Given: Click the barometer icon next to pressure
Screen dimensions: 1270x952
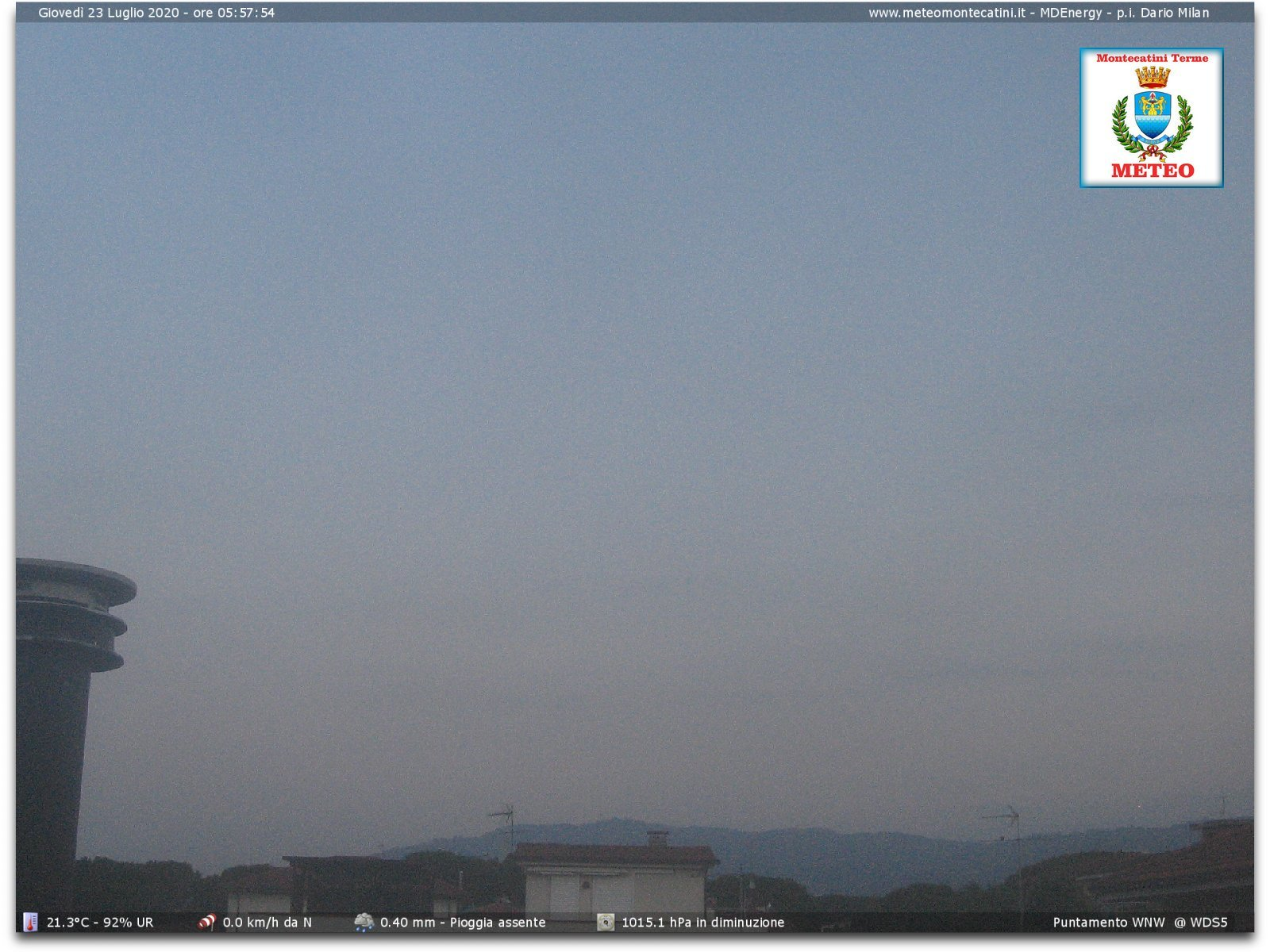Looking at the screenshot, I should tap(606, 922).
